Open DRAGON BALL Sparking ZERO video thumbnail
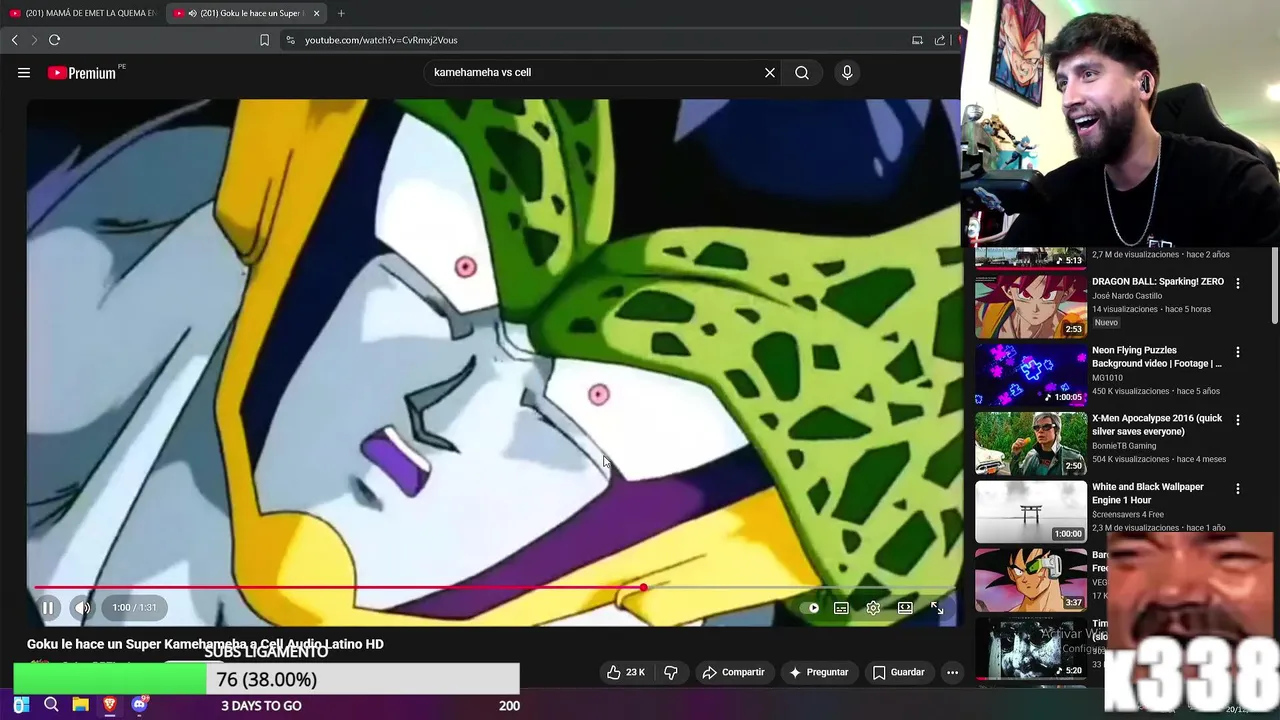The width and height of the screenshot is (1280, 720). 1030,306
